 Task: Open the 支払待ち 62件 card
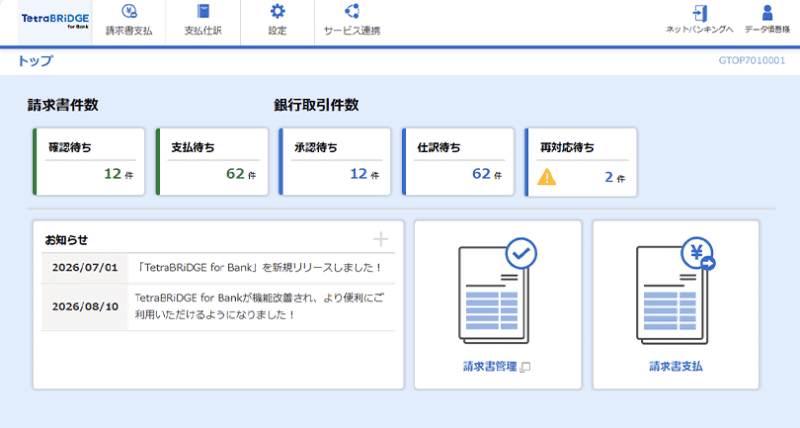(212, 162)
